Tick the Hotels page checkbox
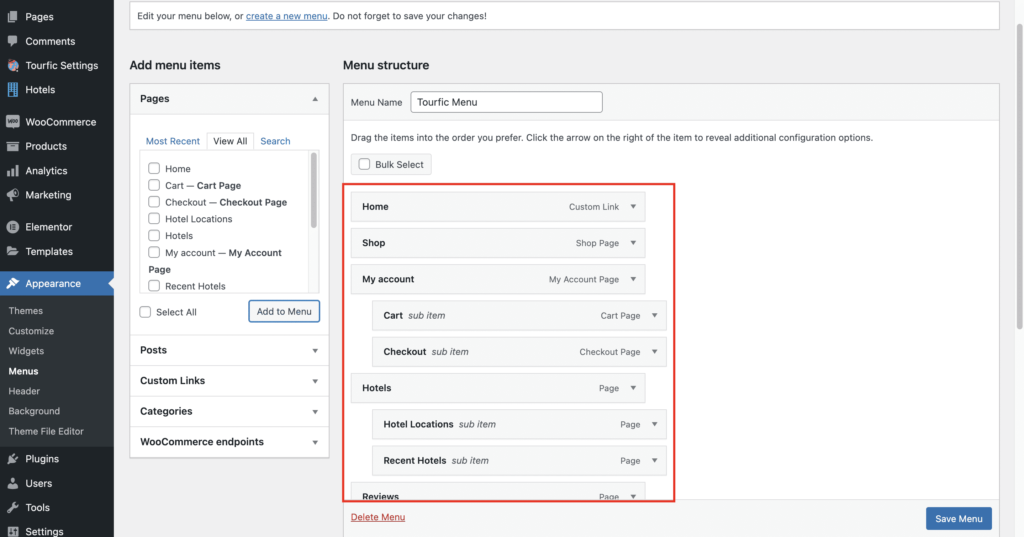The height and width of the screenshot is (537, 1024). (x=154, y=235)
